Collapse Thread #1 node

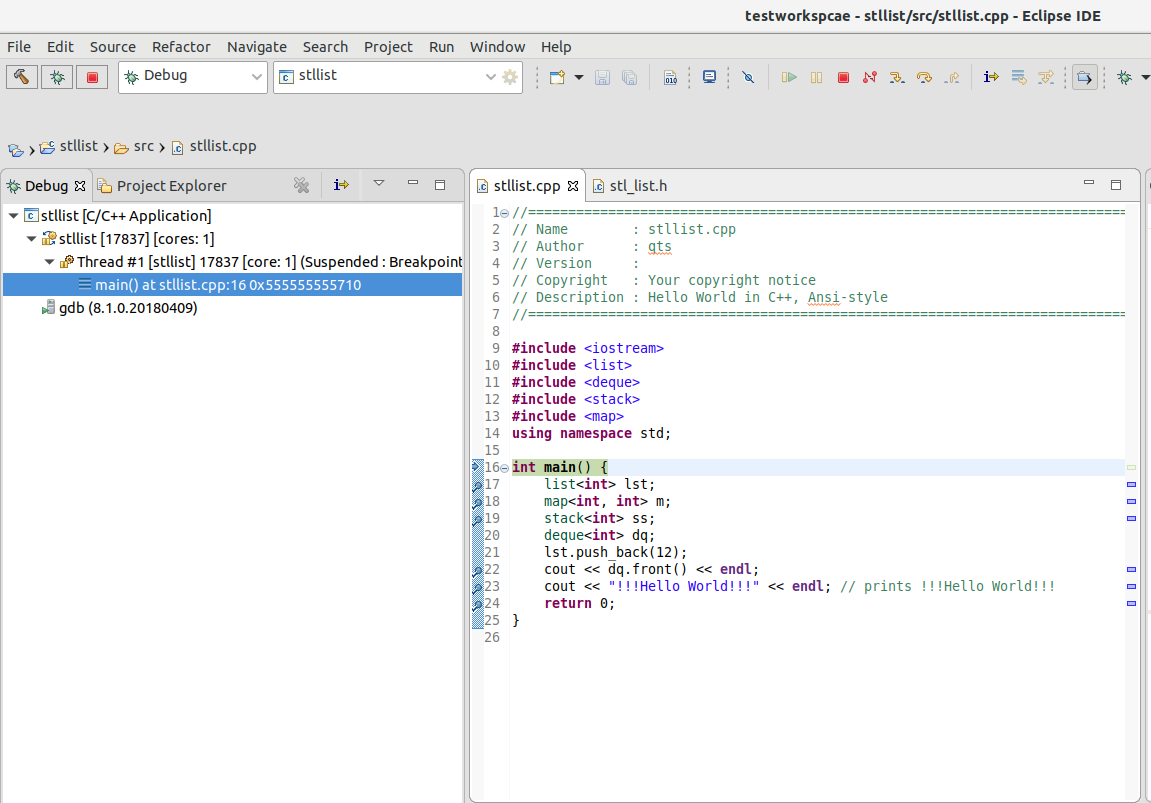[49, 261]
